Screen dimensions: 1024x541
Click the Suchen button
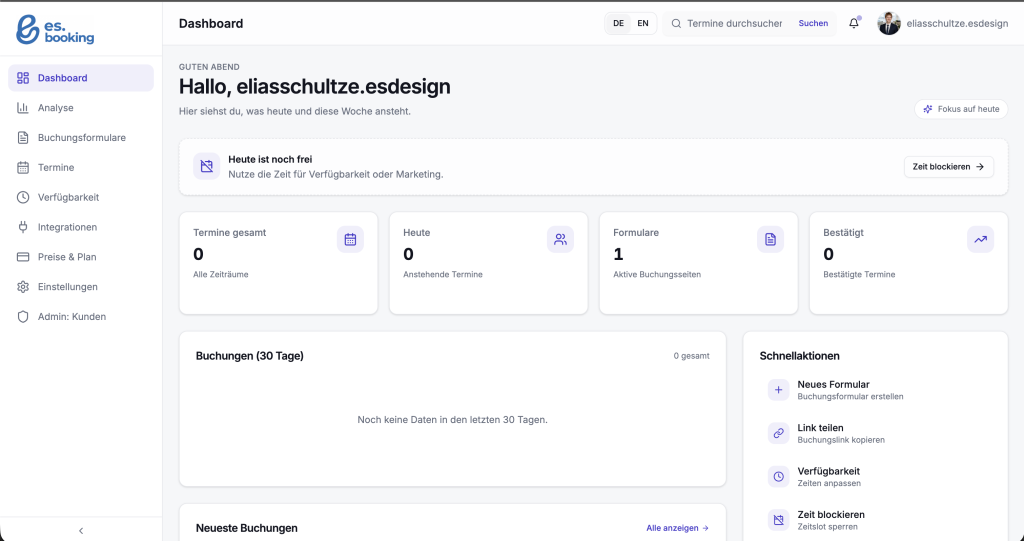(813, 24)
